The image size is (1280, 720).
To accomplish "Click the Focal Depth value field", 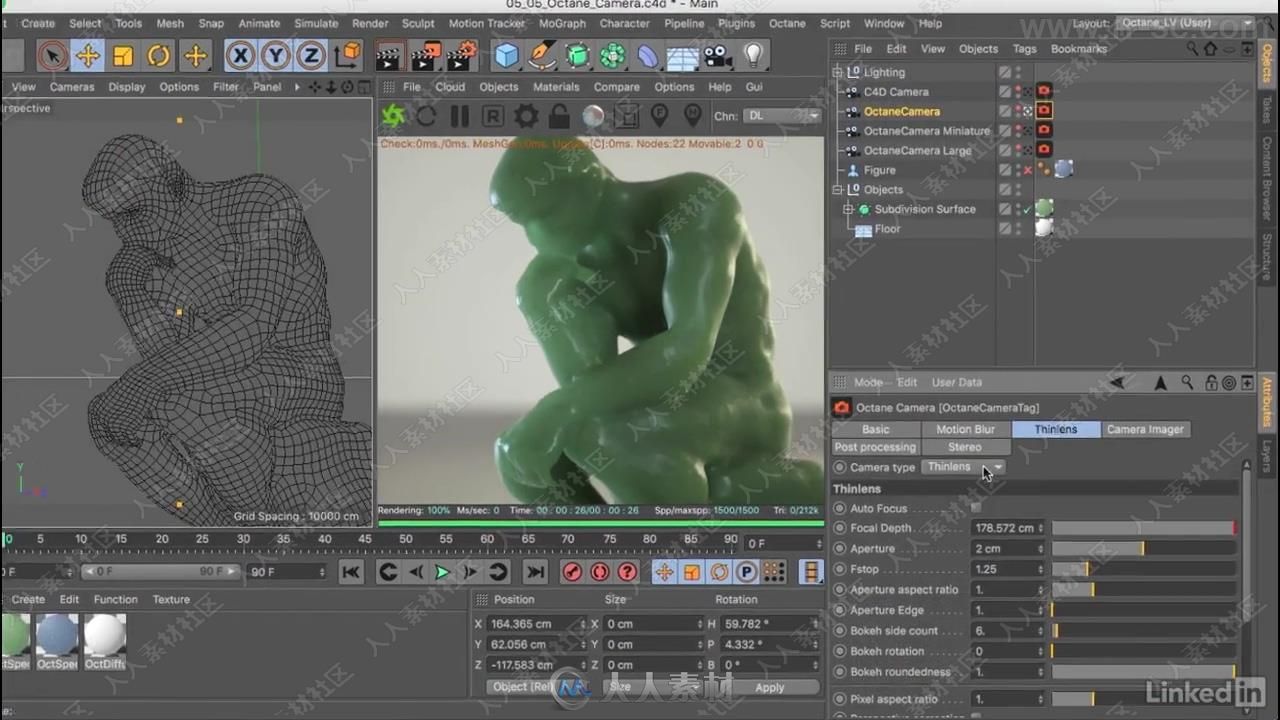I will [x=1005, y=528].
